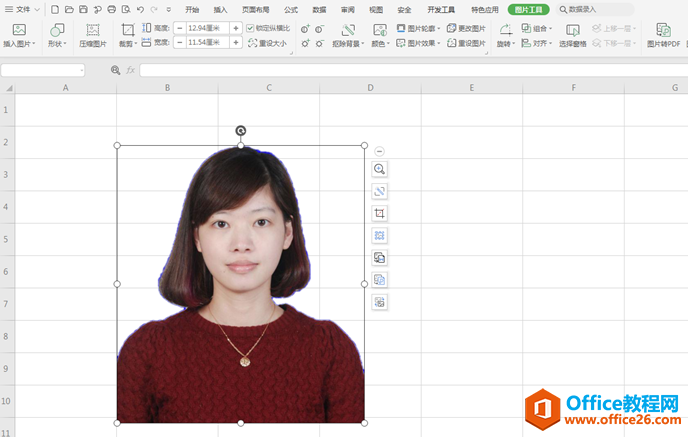Open the Color (颜色) adjustment dropdown
The height and width of the screenshot is (437, 688).
click(x=380, y=44)
